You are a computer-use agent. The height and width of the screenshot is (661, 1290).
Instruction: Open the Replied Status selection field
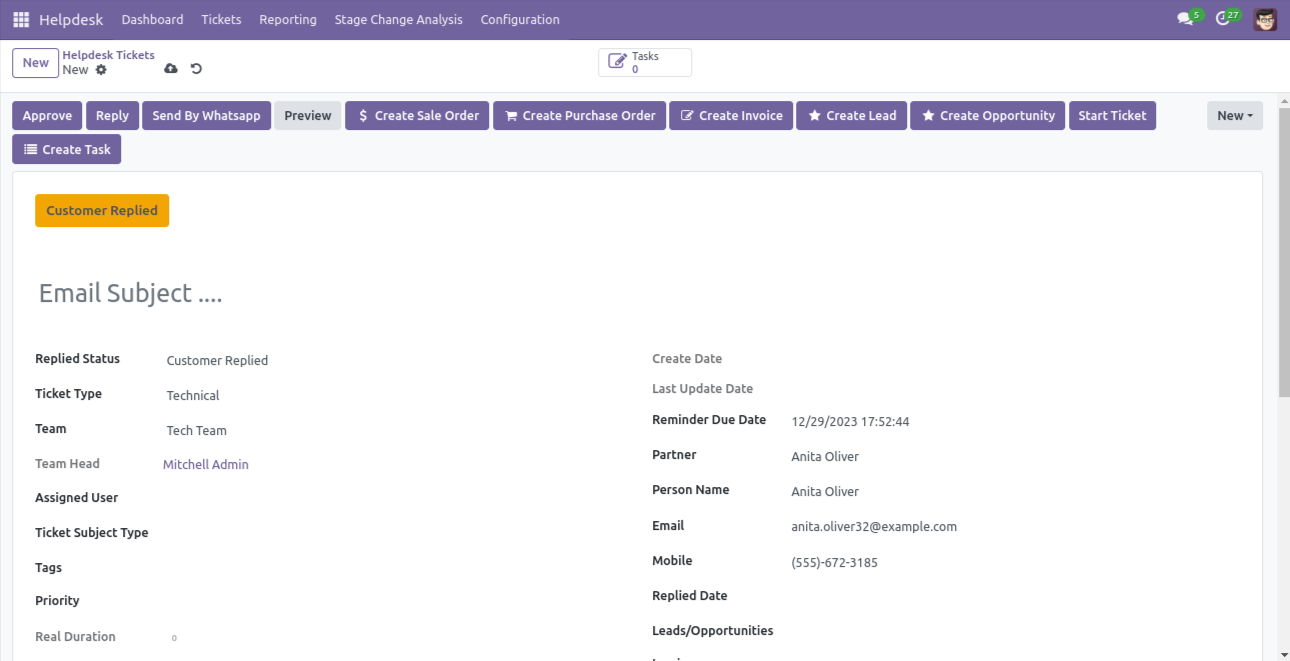[x=395, y=361]
